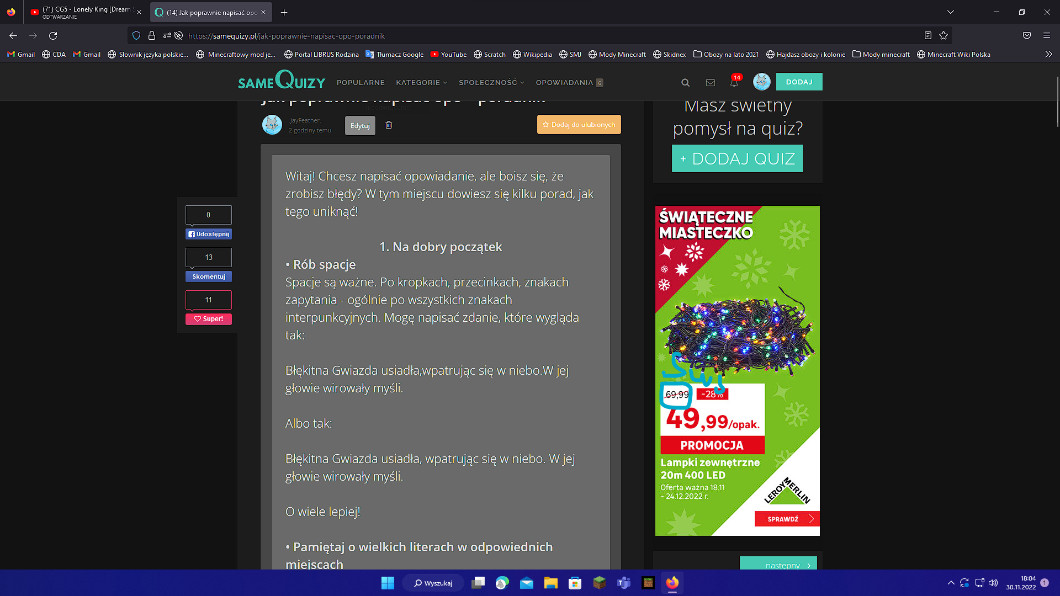
Task: Reload the page with the browser refresh icon
Action: [x=55, y=35]
